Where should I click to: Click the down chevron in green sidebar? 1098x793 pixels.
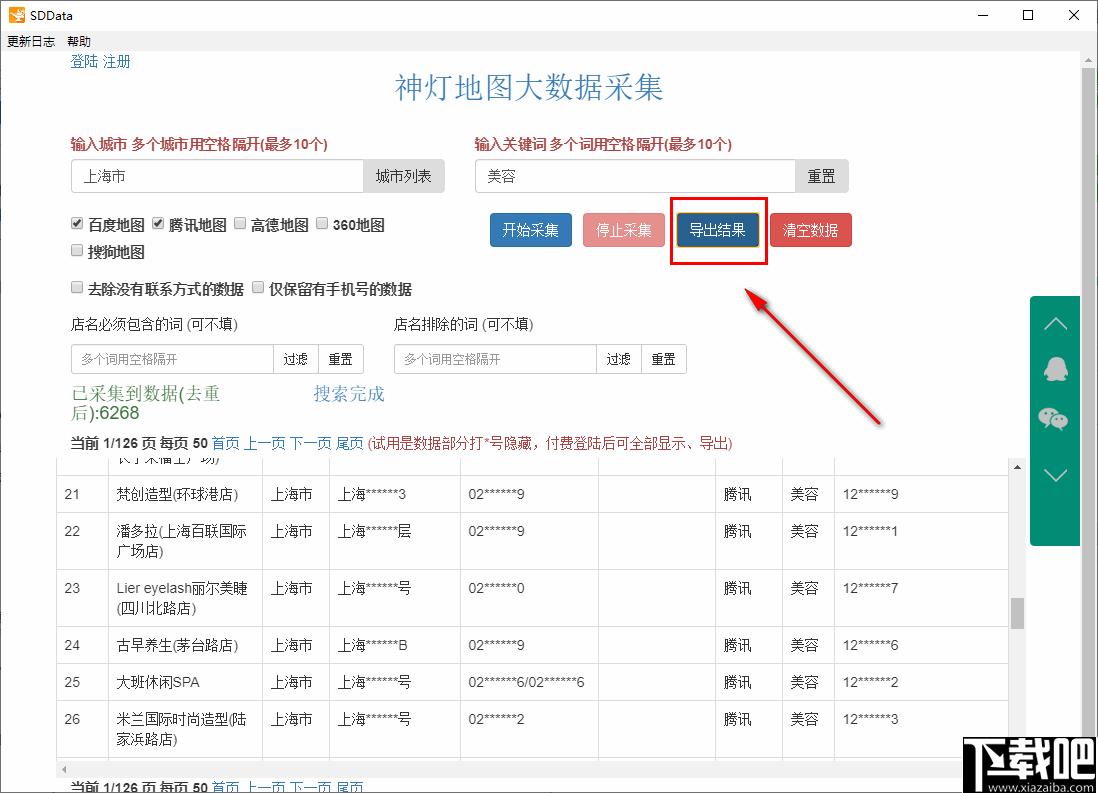pyautogui.click(x=1055, y=475)
